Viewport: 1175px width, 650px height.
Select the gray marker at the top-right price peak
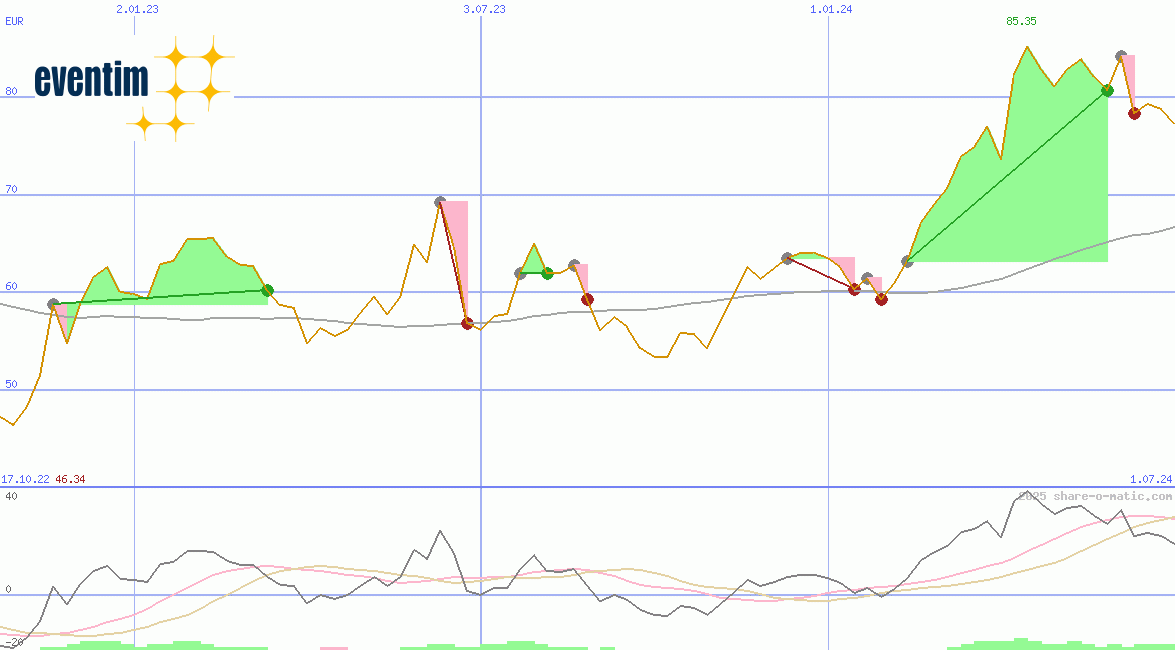(x=1121, y=56)
